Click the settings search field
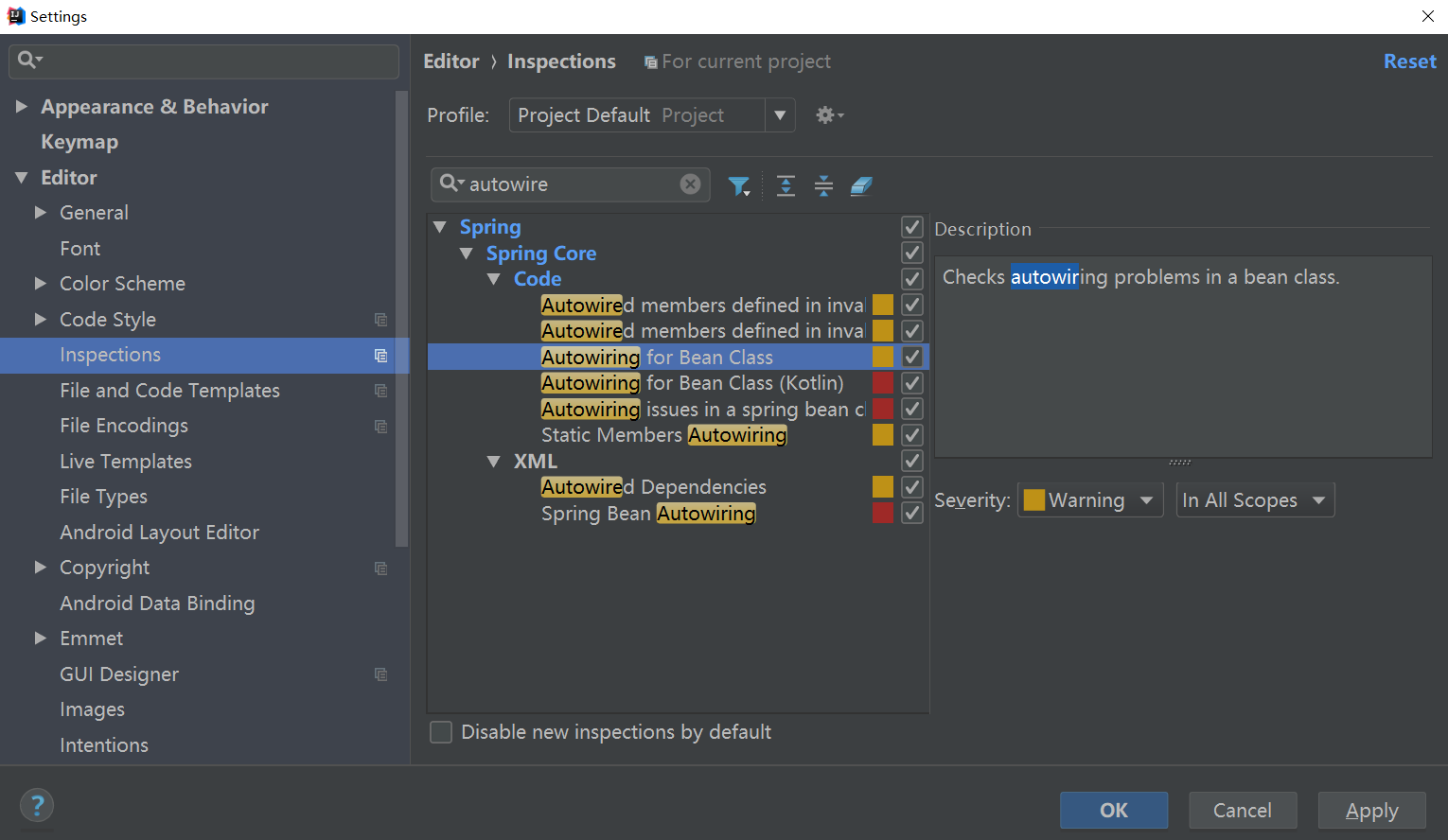 point(203,61)
